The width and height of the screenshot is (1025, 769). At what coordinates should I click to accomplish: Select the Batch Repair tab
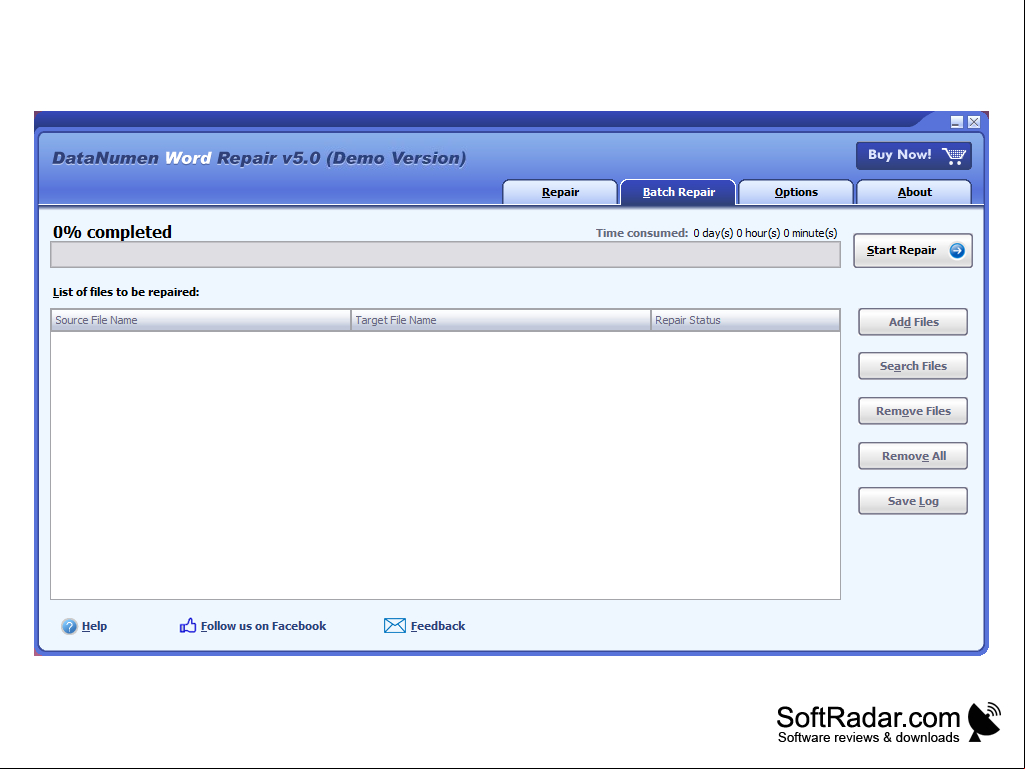679,192
